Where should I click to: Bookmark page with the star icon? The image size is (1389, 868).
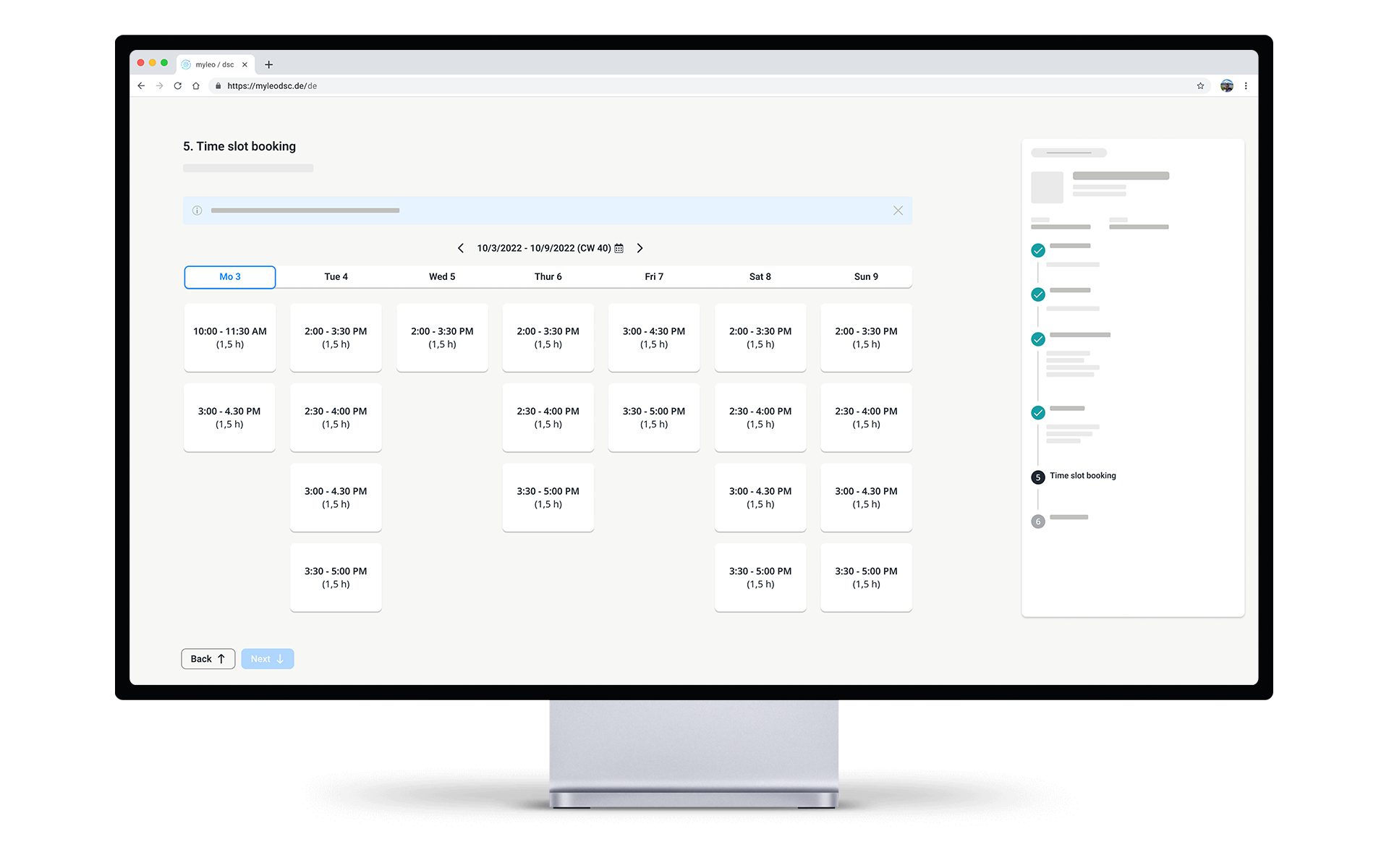tap(1200, 86)
